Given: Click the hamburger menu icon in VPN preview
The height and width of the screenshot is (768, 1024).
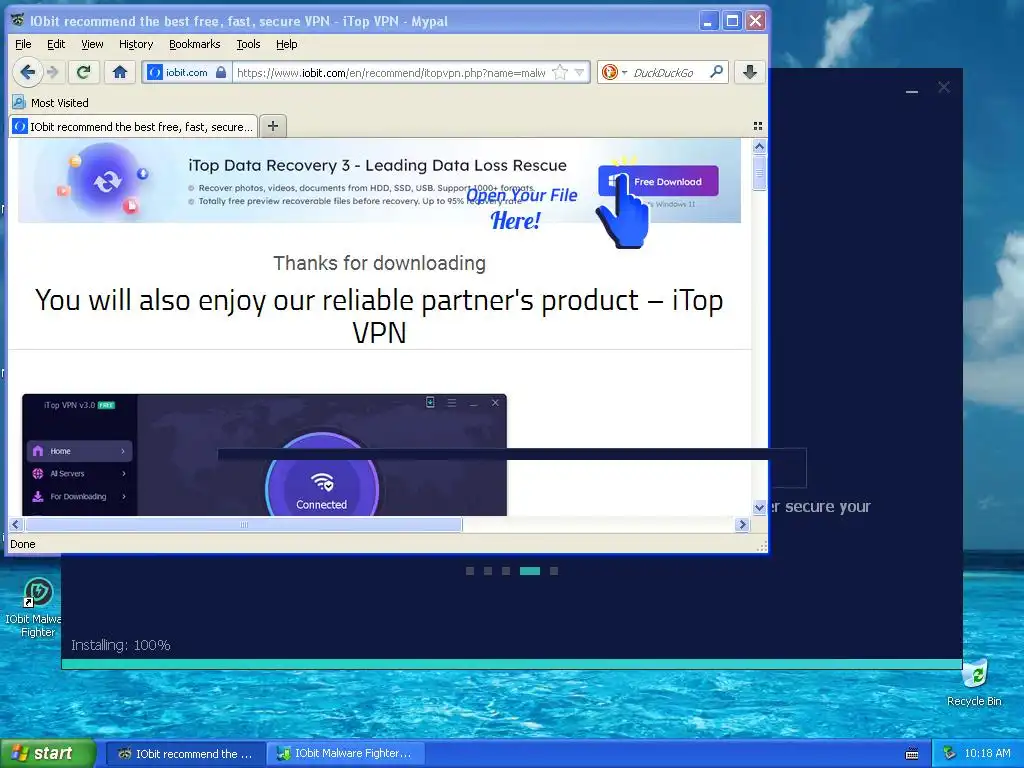Looking at the screenshot, I should point(452,402).
